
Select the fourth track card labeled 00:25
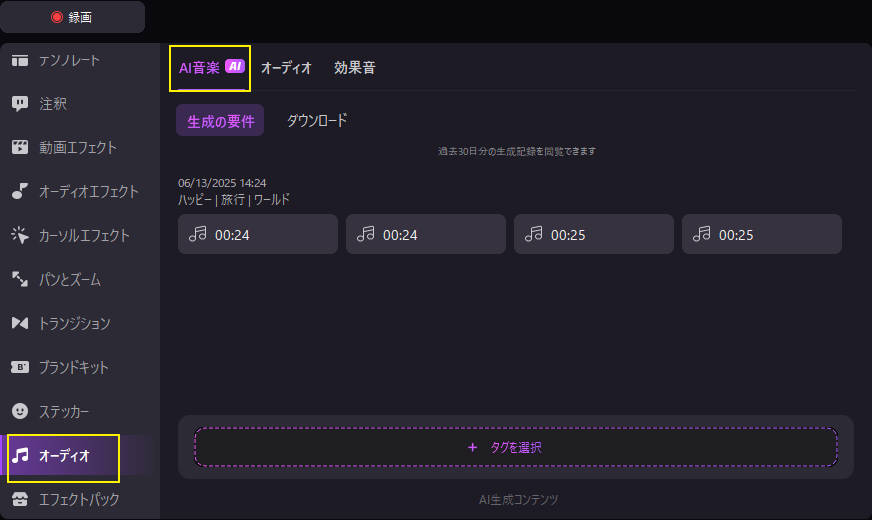coord(762,234)
